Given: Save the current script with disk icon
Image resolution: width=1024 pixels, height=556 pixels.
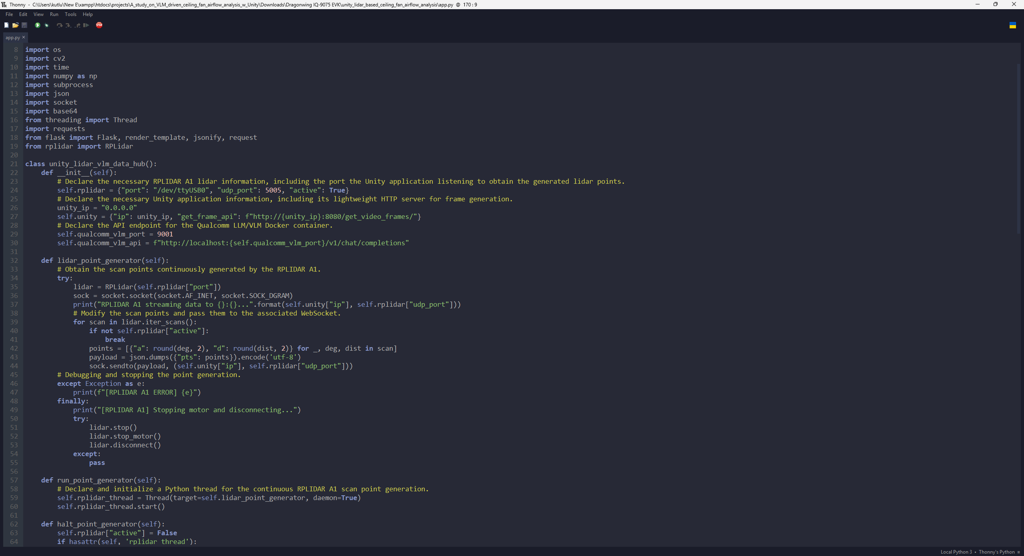Looking at the screenshot, I should (24, 25).
